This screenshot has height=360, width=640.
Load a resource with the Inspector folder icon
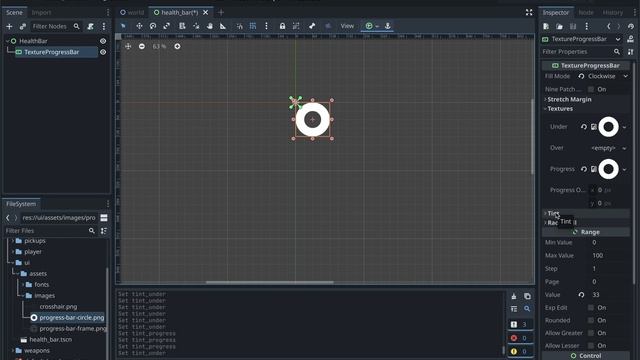(559, 27)
